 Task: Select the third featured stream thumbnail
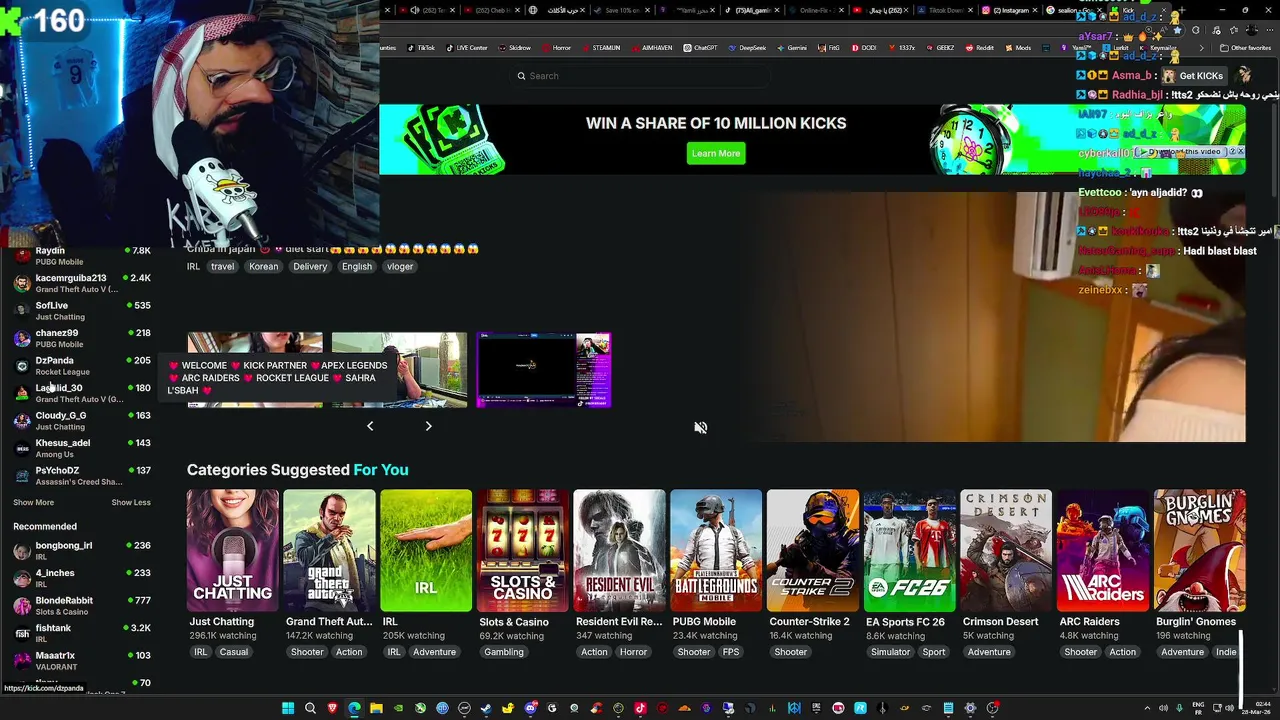point(543,370)
